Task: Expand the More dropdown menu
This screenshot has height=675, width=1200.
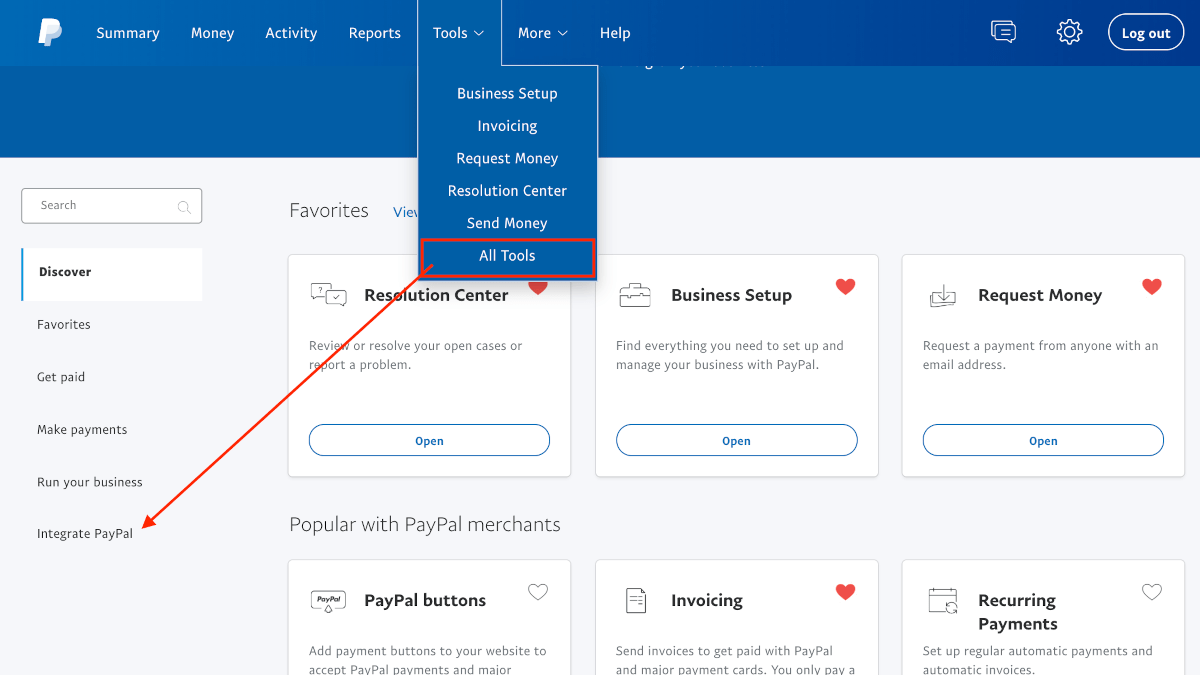Action: (543, 33)
